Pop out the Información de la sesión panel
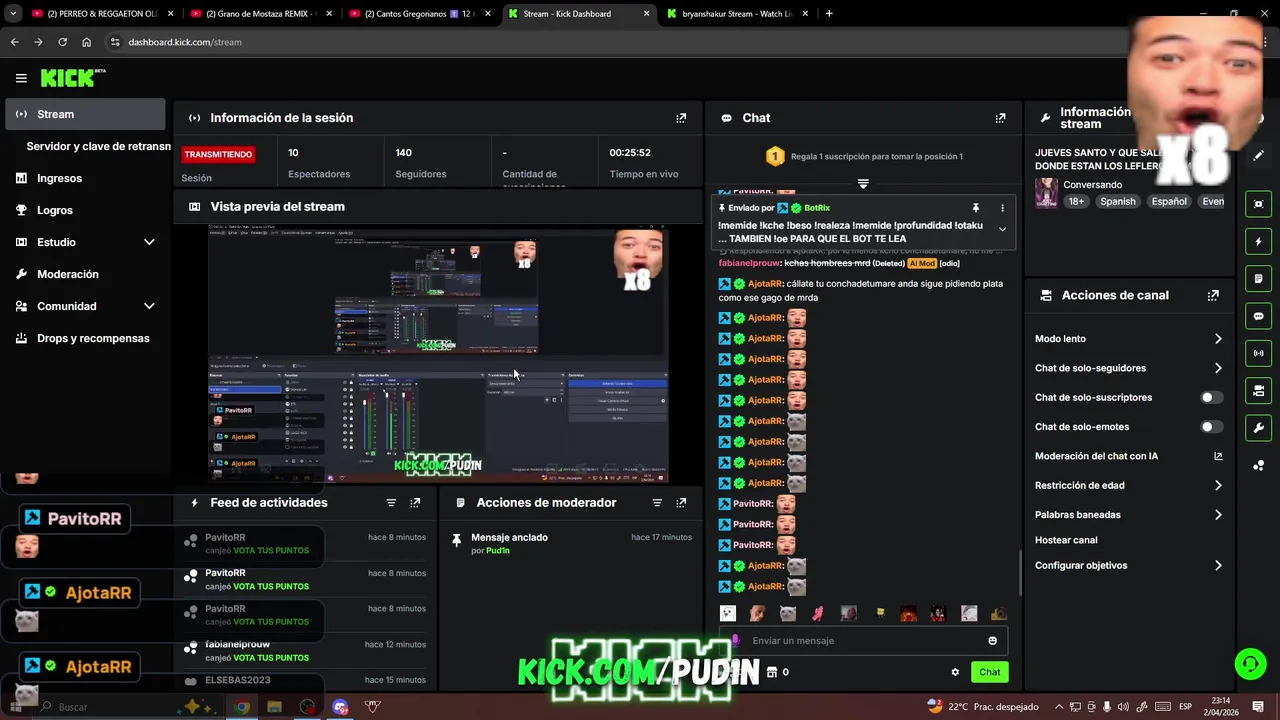The height and width of the screenshot is (720, 1280). pyautogui.click(x=681, y=118)
